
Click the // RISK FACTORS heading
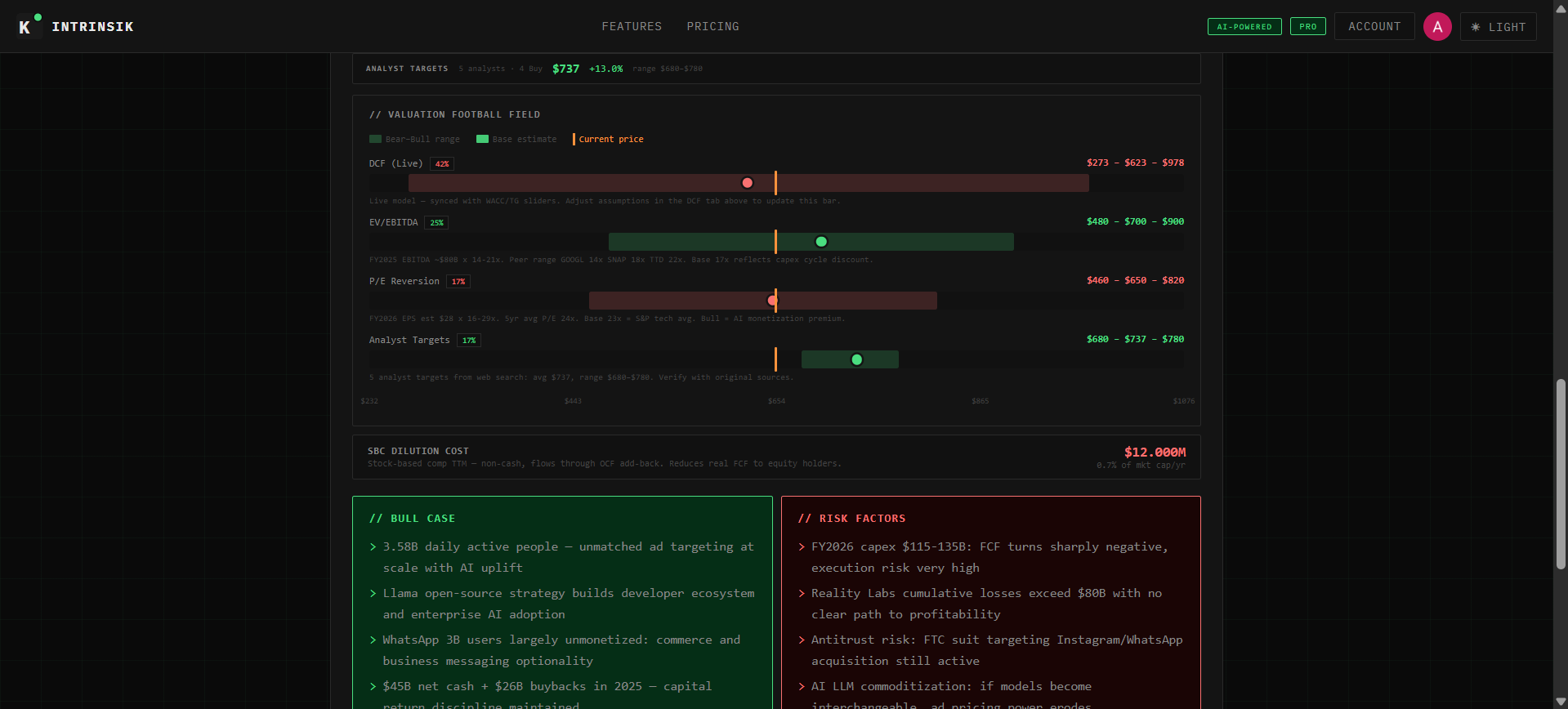tap(851, 519)
